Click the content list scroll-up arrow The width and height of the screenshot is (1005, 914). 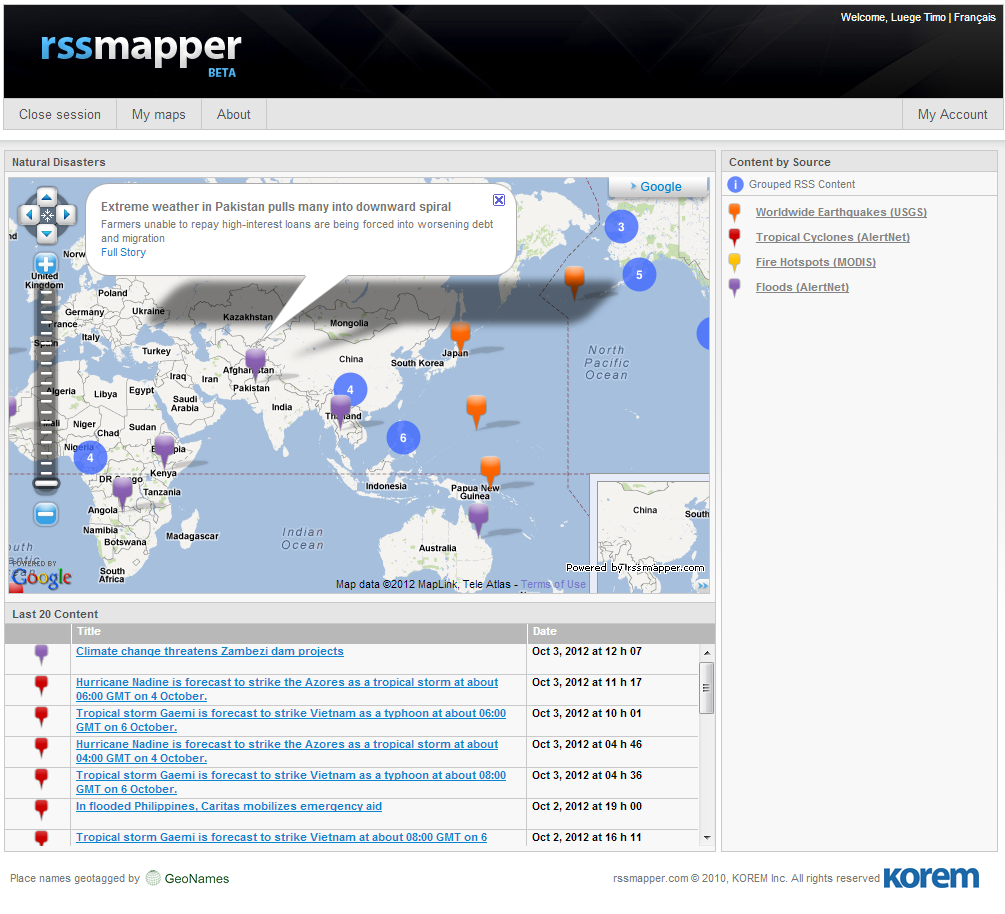[707, 652]
